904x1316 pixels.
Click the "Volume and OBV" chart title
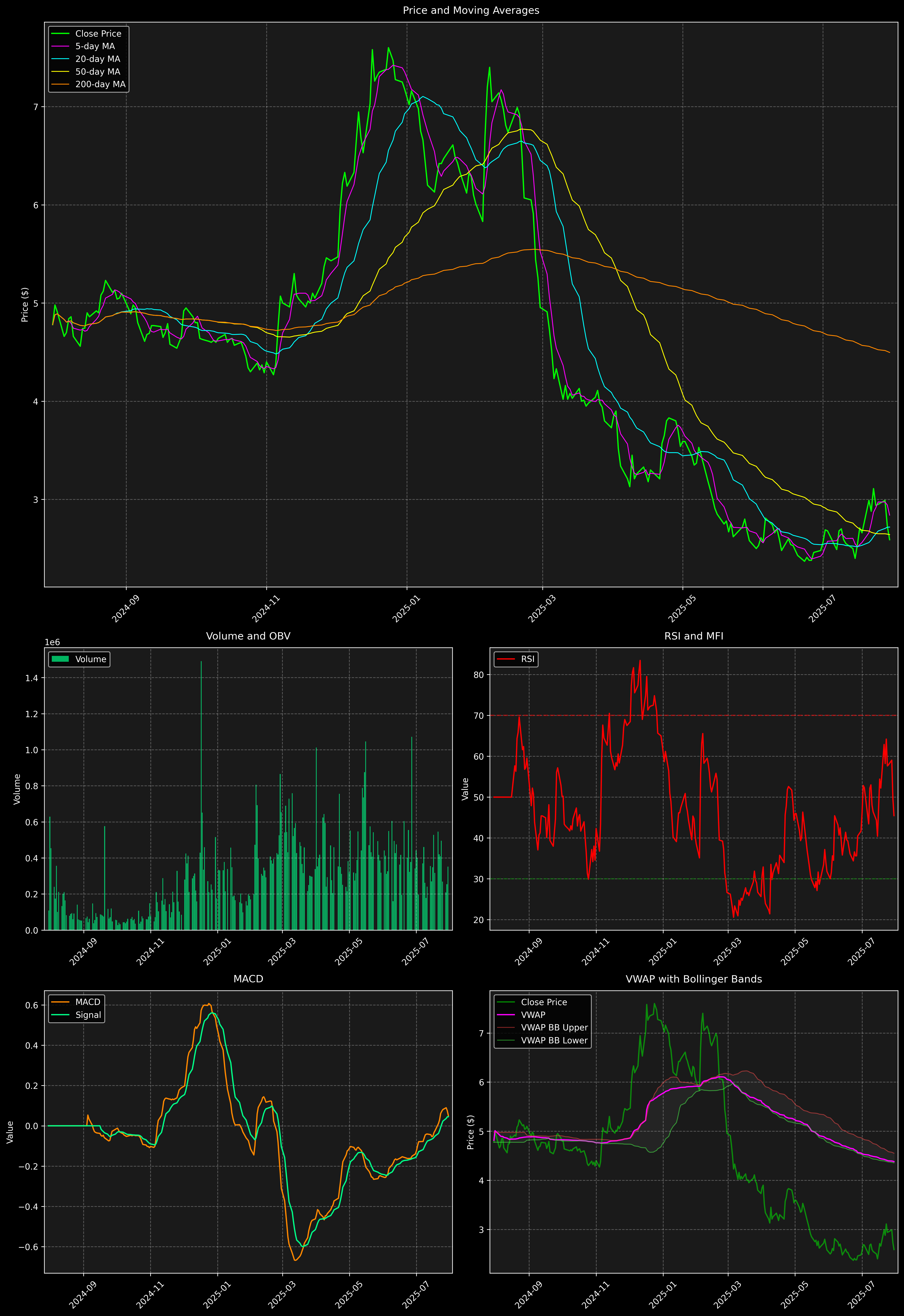pos(248,636)
